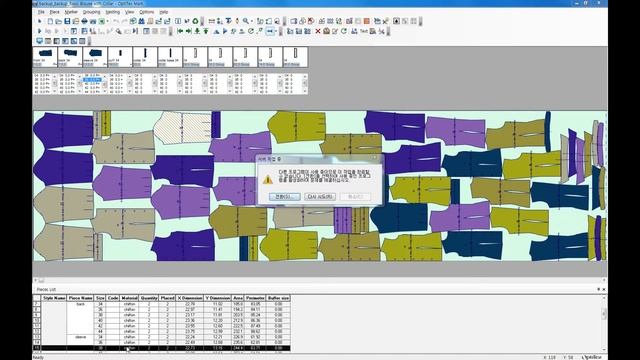640x360 pixels.
Task: Select the "back" piece name cell
Action: pos(80,304)
